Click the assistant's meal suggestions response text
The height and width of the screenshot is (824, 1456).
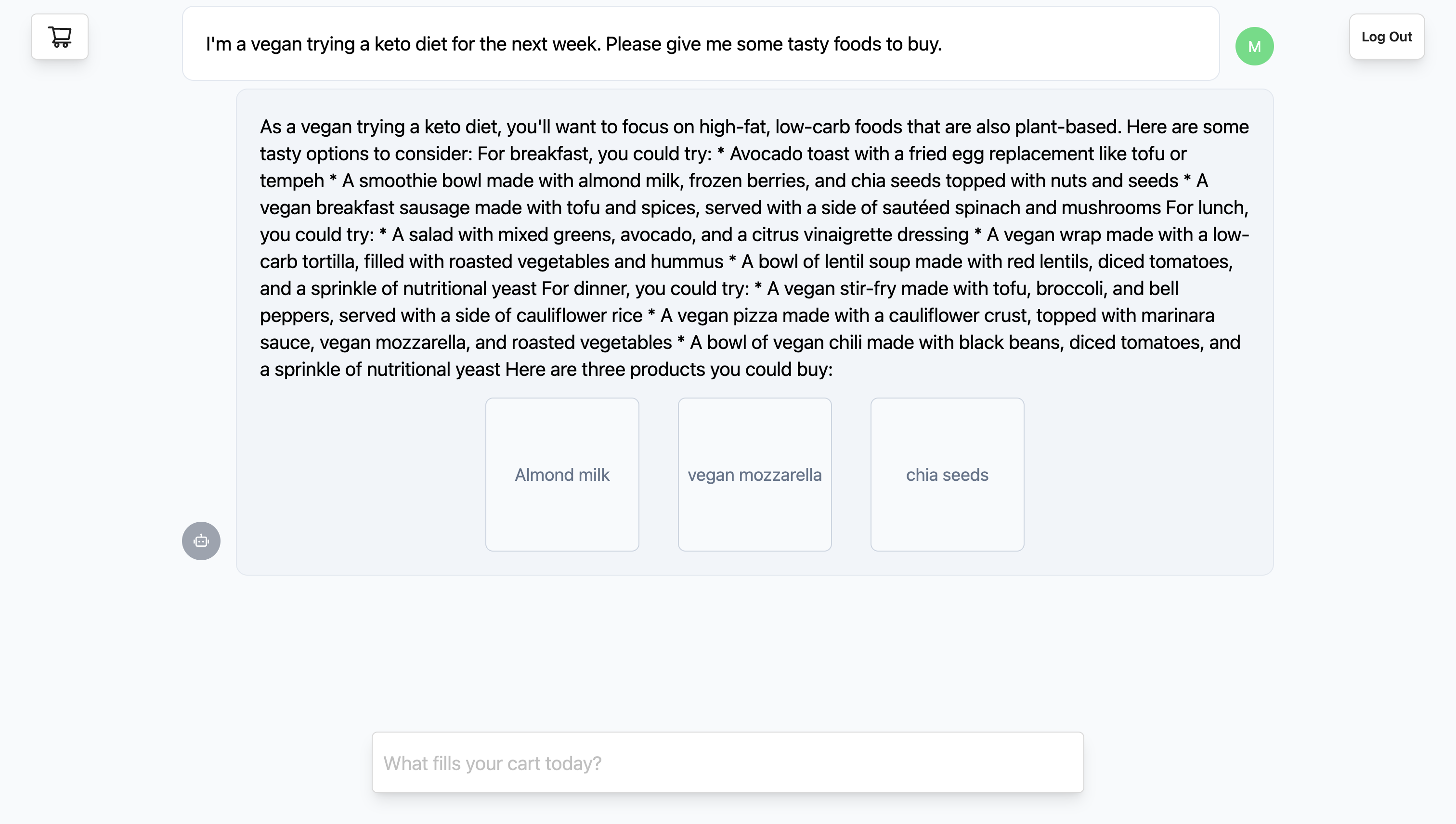(754, 247)
